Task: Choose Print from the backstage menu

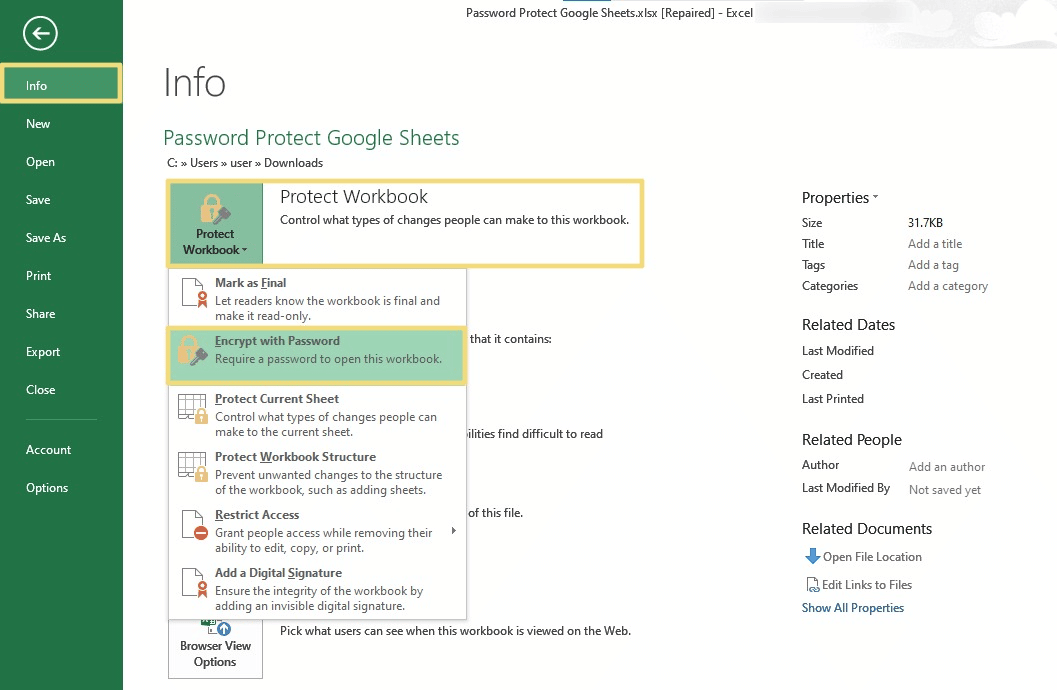Action: click(x=39, y=276)
